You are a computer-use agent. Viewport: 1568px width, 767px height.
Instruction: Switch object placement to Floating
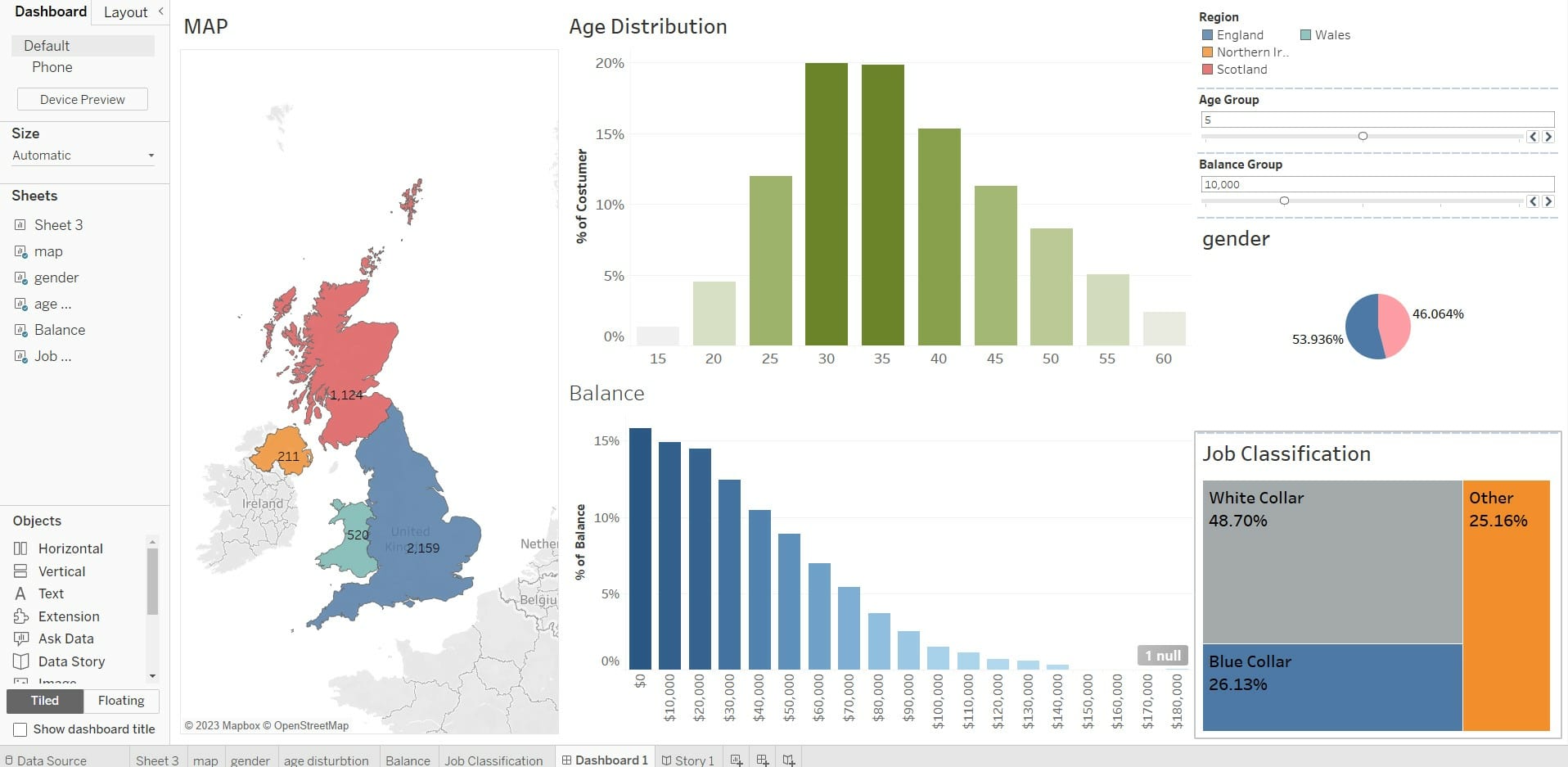tap(121, 701)
